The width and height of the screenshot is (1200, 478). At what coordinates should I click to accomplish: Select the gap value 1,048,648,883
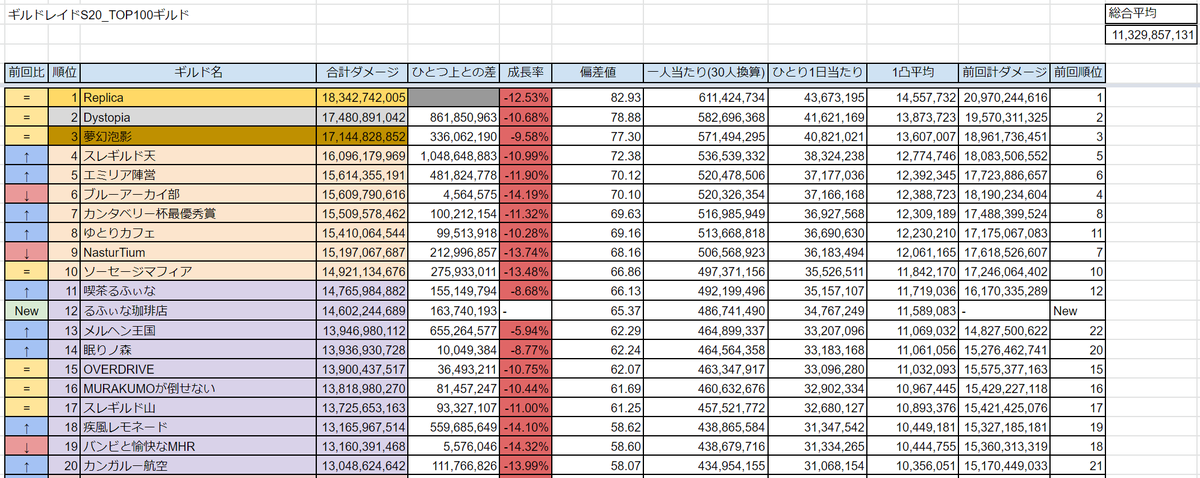click(453, 155)
